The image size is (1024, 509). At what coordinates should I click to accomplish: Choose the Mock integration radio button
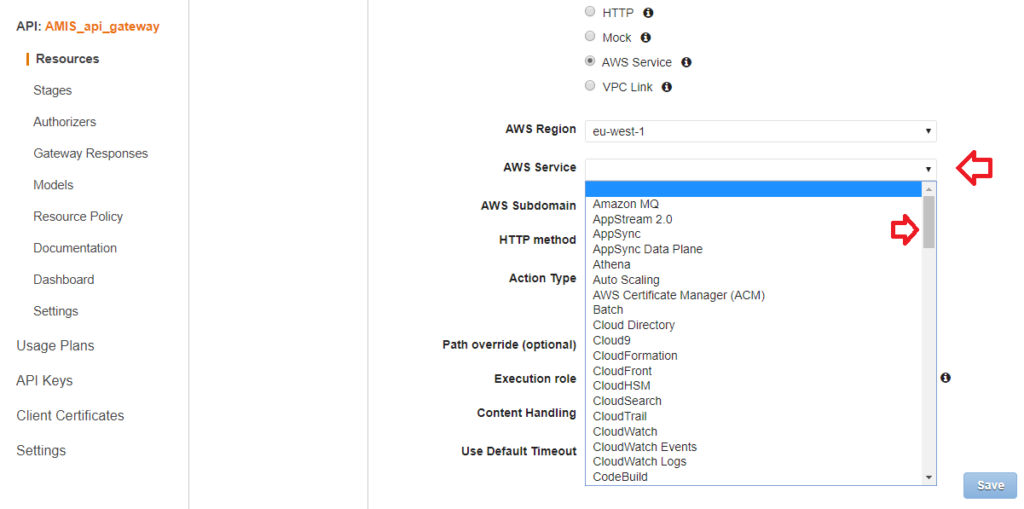coord(590,37)
